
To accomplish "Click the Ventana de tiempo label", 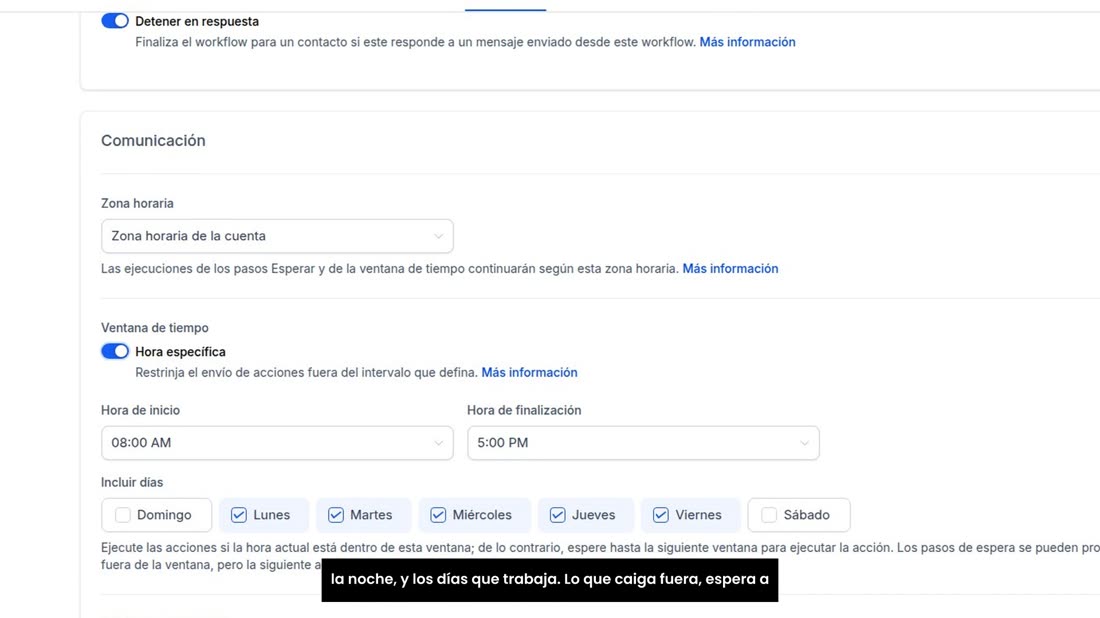I will point(154,328).
